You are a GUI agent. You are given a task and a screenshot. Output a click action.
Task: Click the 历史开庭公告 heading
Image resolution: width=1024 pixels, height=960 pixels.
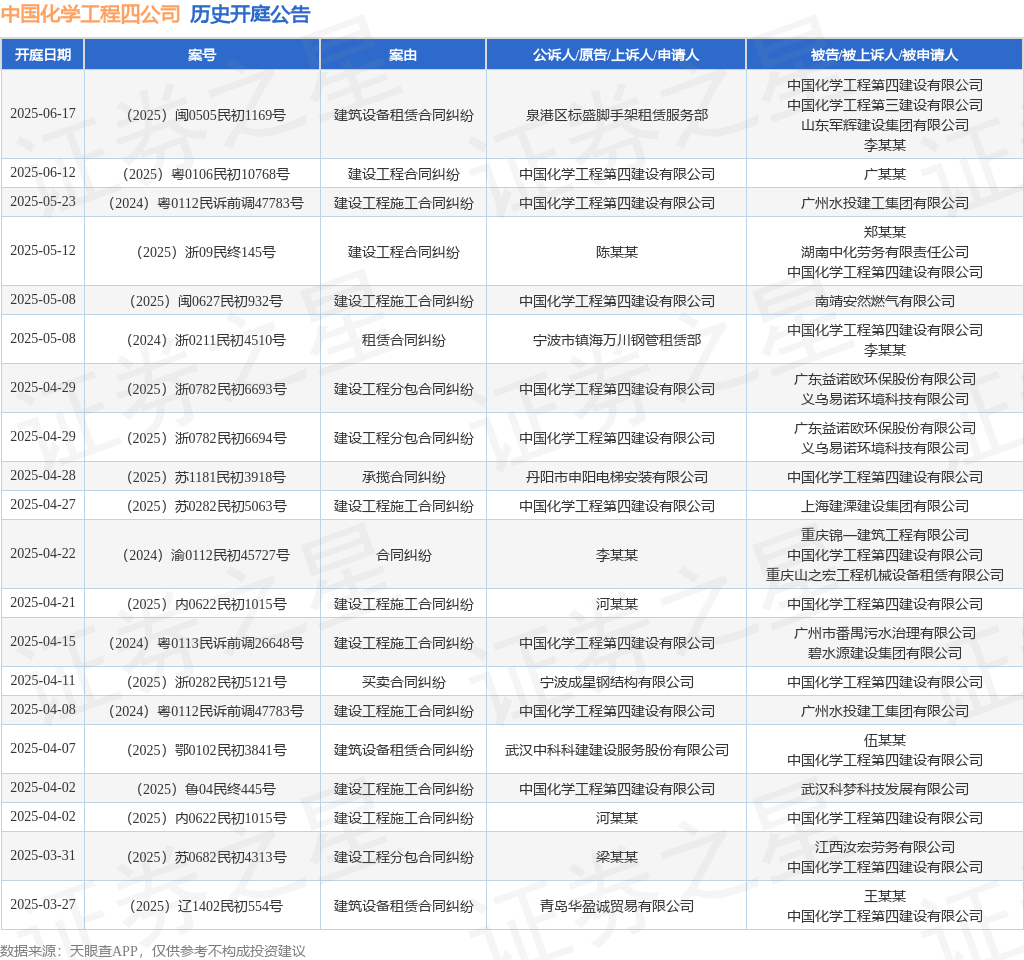coord(250,14)
